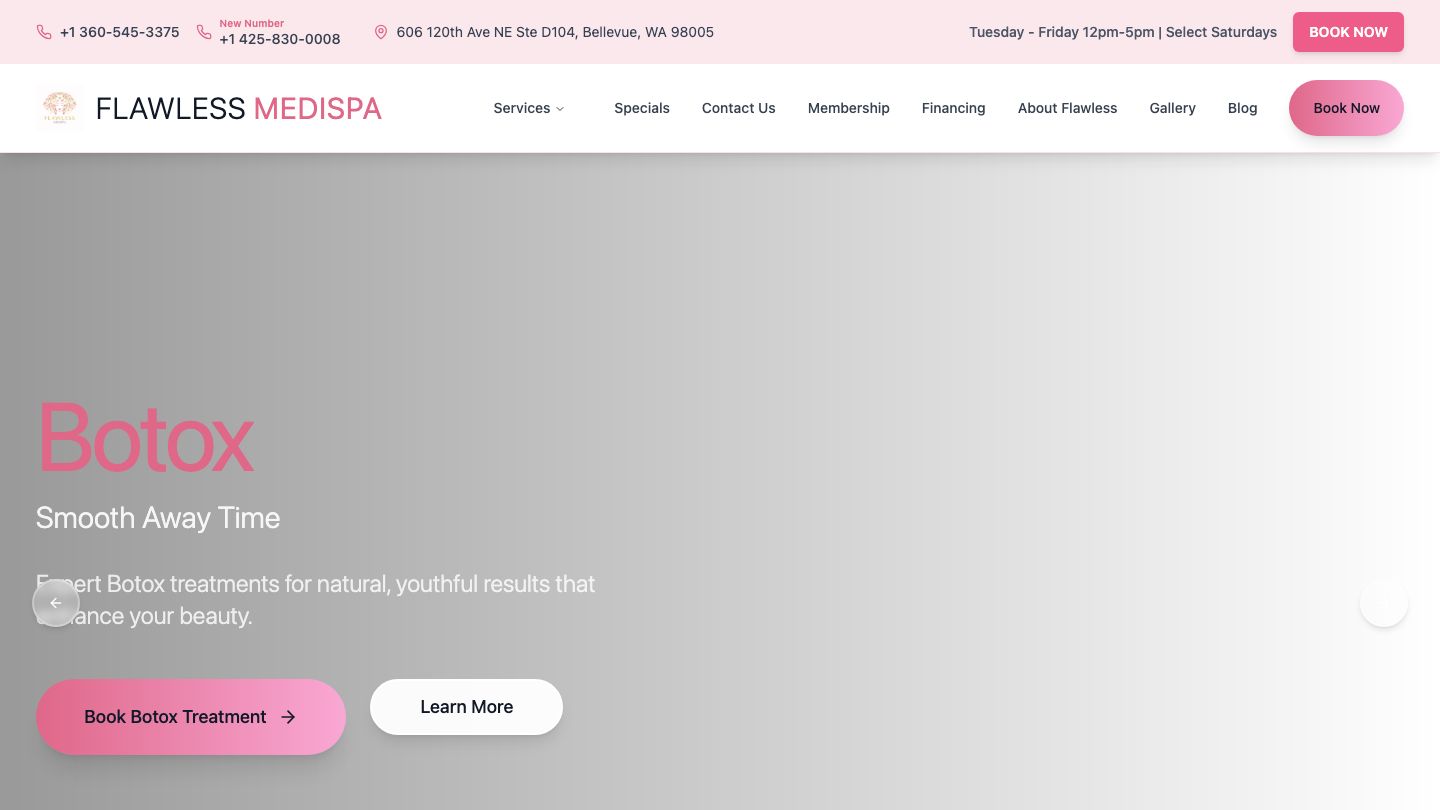Screen dimensions: 1440x810
Task: Advance to next slide on the right
Action: (x=1383, y=603)
